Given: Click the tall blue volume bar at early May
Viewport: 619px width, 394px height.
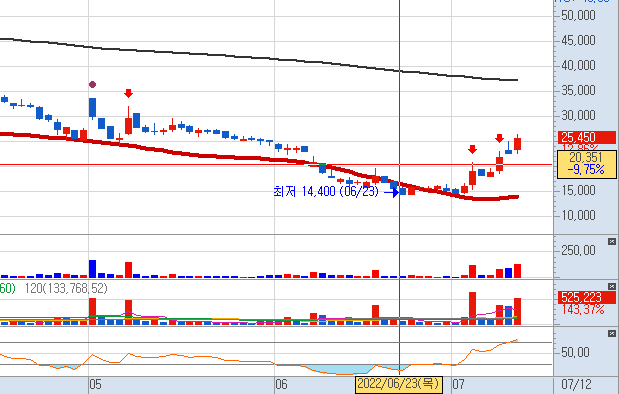Looking at the screenshot, I should coord(92,269).
